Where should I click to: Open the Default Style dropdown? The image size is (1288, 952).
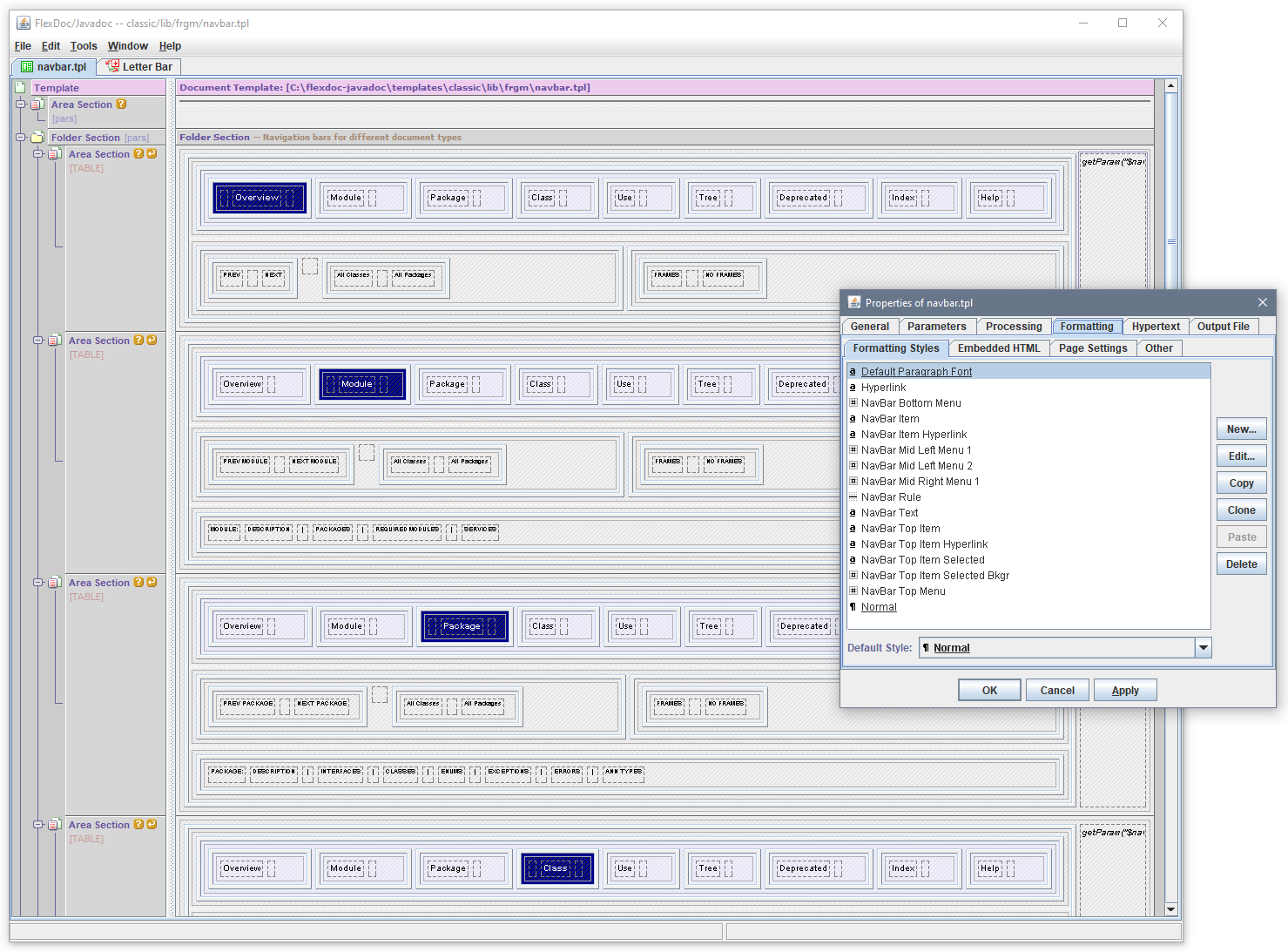[x=1203, y=648]
